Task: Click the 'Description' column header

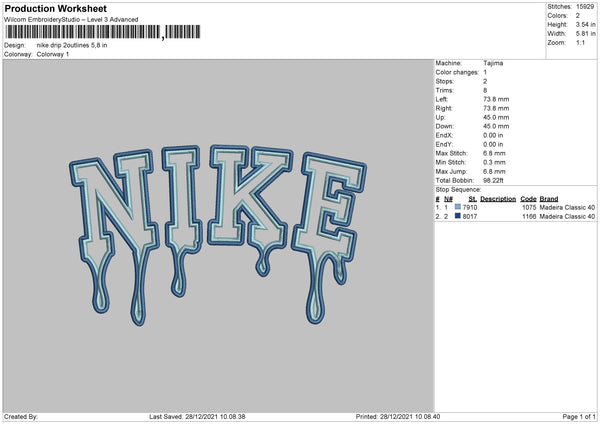Action: tap(498, 199)
